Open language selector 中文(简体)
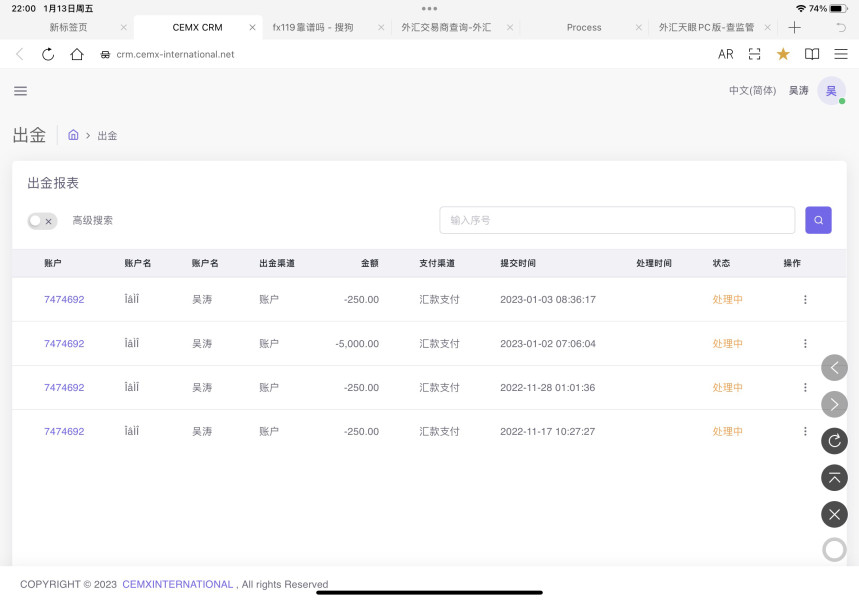The width and height of the screenshot is (859, 600). coord(752,91)
